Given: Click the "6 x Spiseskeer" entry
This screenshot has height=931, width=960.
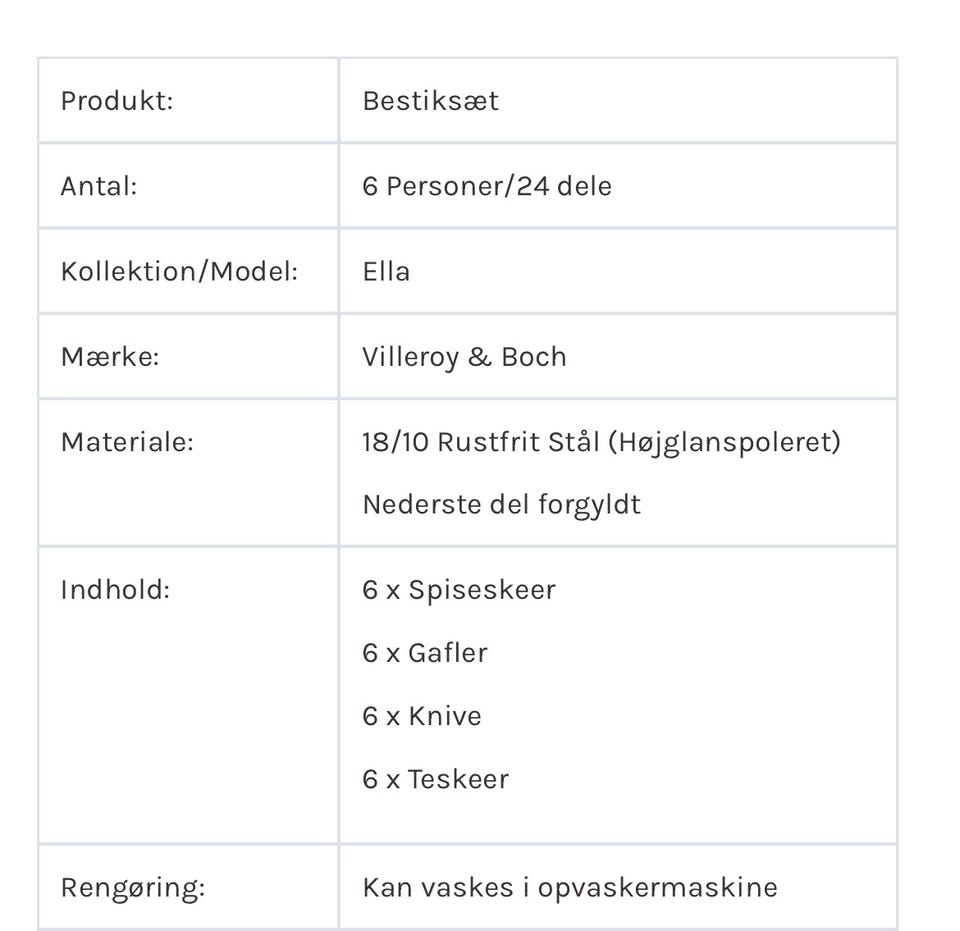Looking at the screenshot, I should [458, 589].
